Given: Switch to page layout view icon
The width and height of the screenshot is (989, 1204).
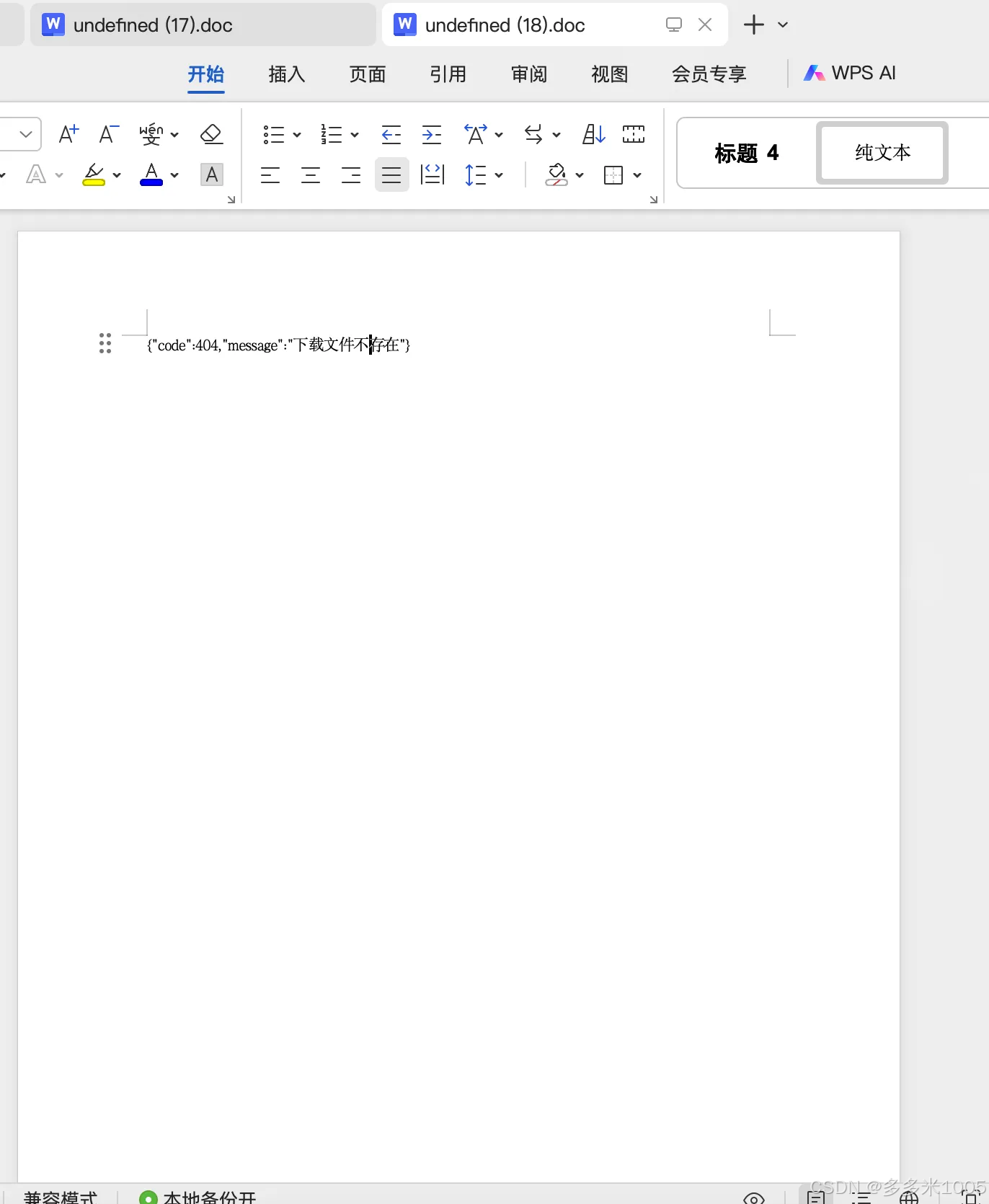Looking at the screenshot, I should point(816,1198).
